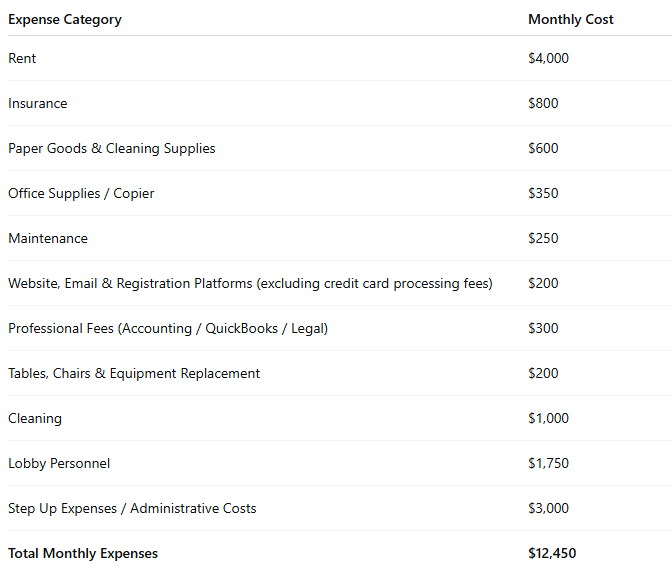Select Tables, Chairs & Equipment Replacement
This screenshot has height=579, width=672.
coord(134,373)
